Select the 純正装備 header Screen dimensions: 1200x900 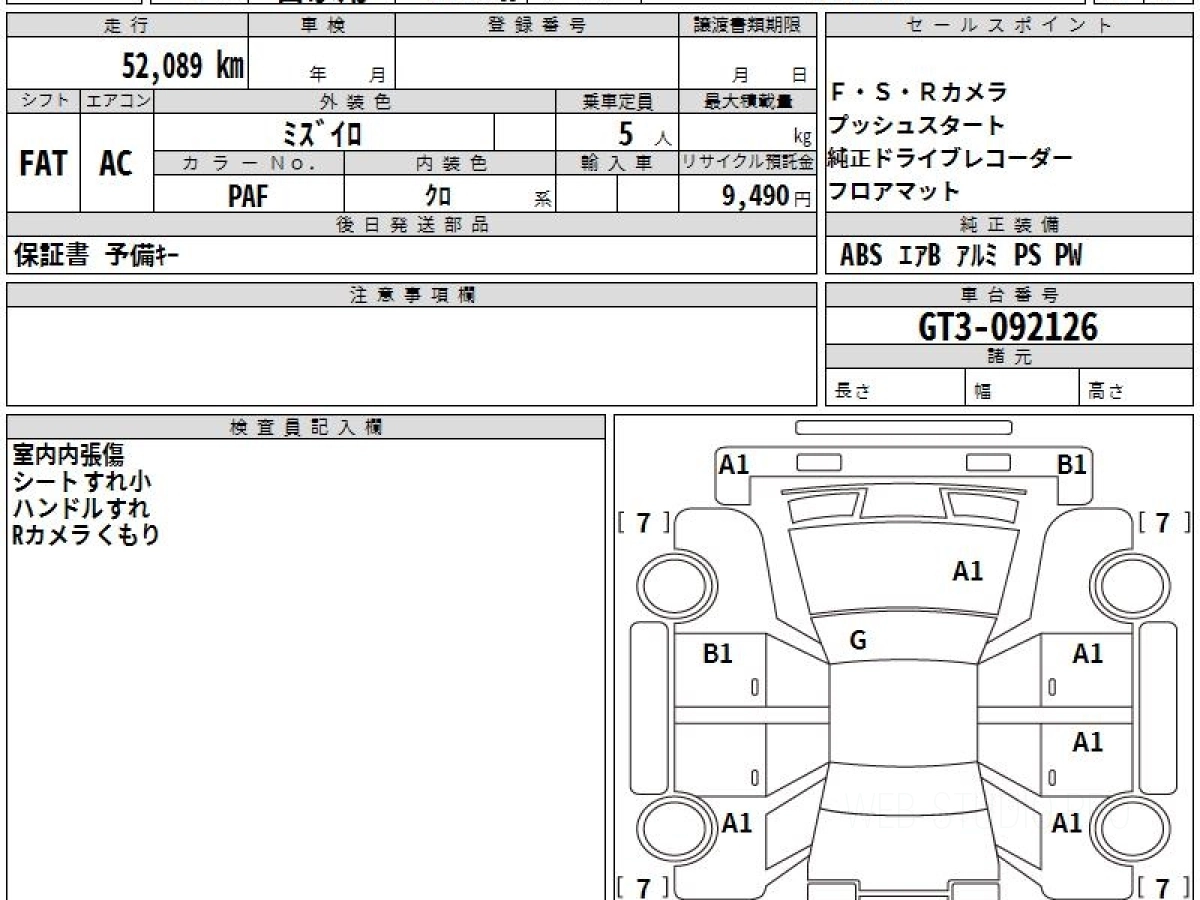(x=1009, y=225)
